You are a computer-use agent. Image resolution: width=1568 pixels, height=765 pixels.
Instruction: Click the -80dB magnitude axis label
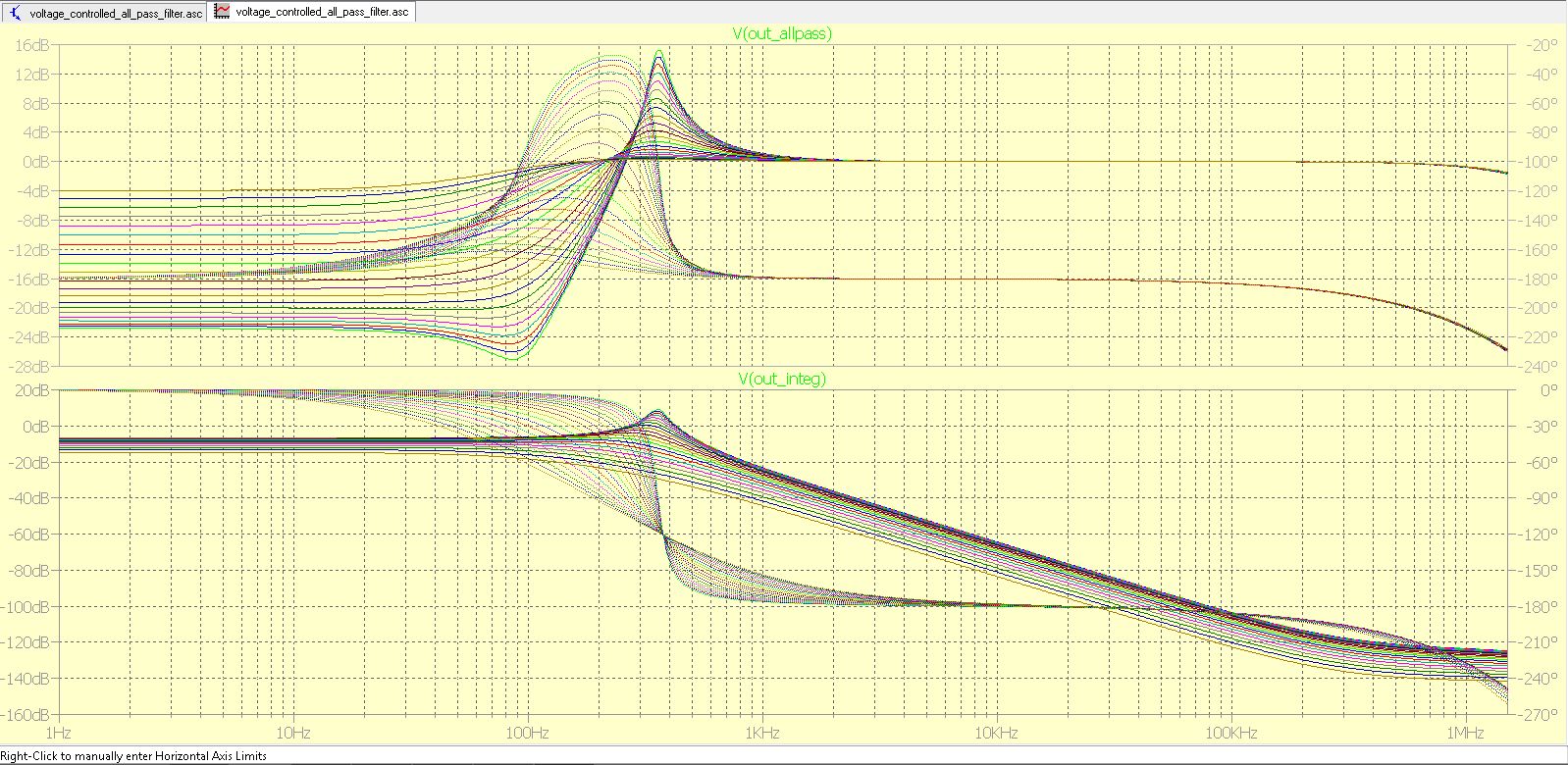tap(29, 571)
